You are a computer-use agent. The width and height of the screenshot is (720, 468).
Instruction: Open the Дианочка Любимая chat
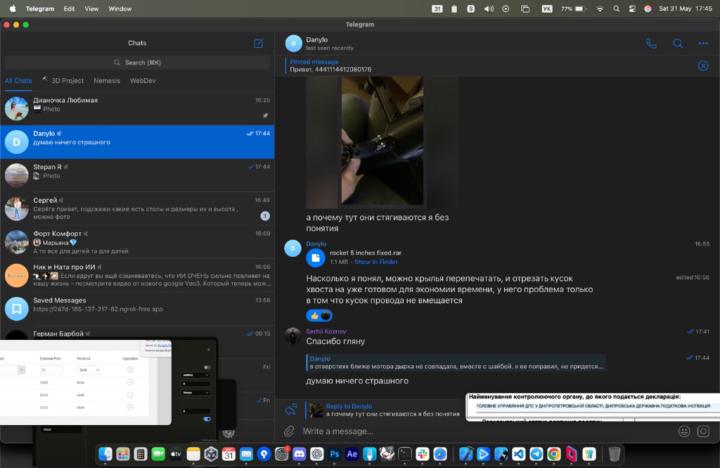[137, 108]
